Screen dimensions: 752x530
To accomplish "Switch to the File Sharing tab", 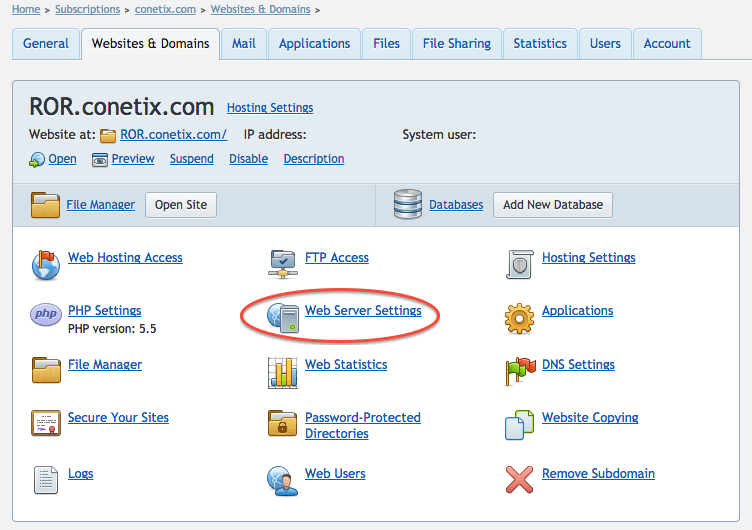I will click(457, 44).
